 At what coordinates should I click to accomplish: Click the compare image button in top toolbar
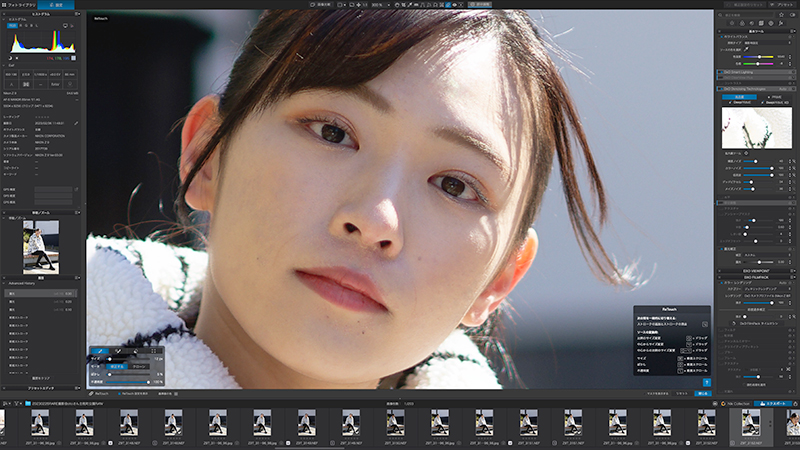[x=321, y=5]
